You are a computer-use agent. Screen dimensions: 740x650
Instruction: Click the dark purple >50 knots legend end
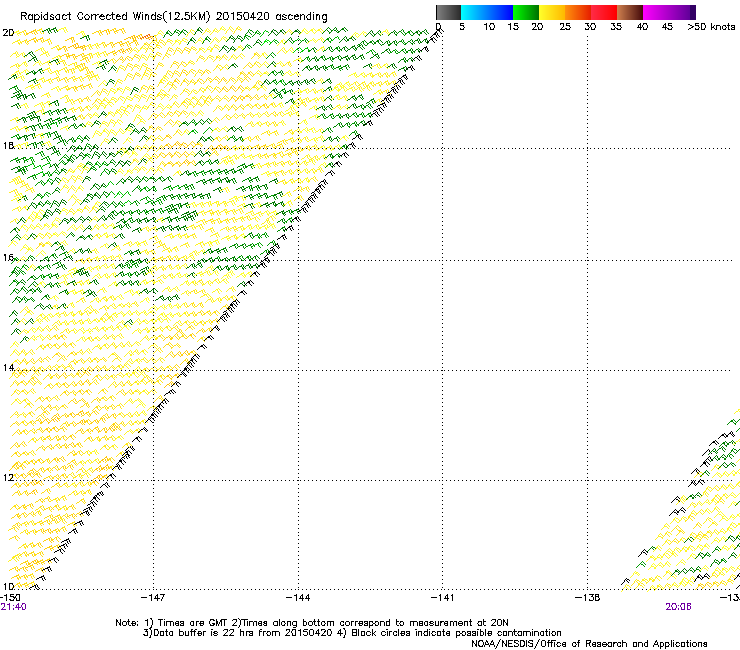pyautogui.click(x=692, y=12)
